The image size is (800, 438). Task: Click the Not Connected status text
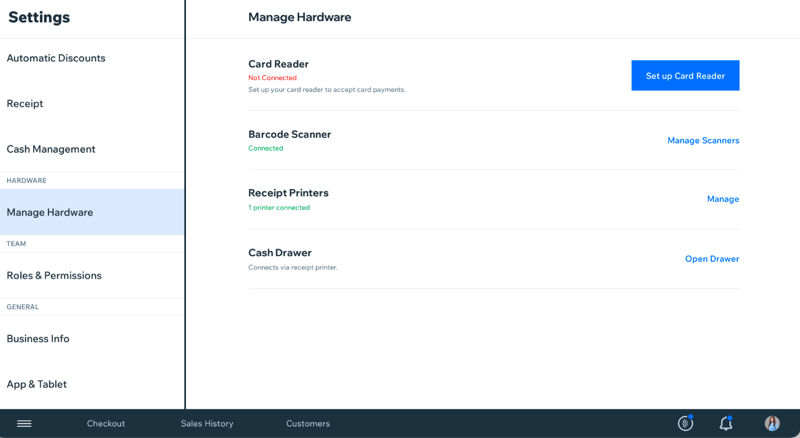(272, 78)
